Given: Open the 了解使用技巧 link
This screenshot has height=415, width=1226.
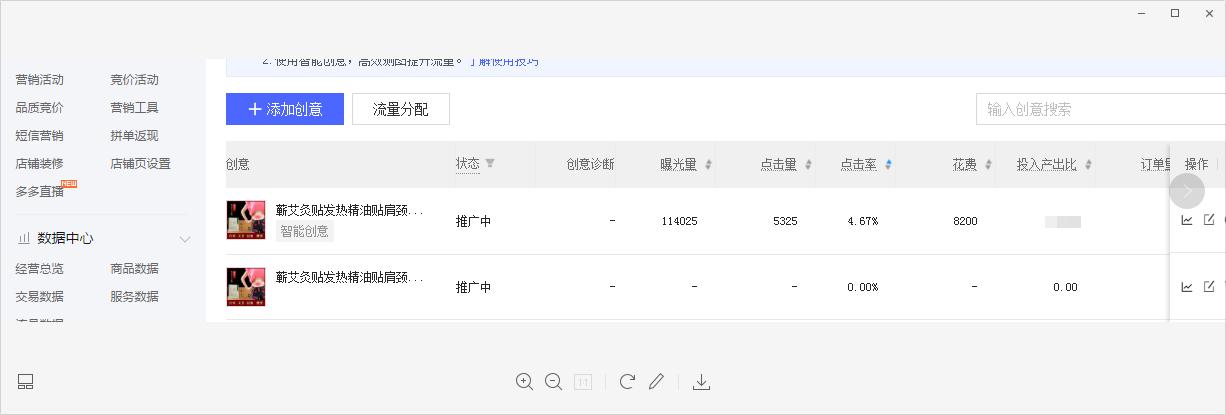Looking at the screenshot, I should (503, 62).
